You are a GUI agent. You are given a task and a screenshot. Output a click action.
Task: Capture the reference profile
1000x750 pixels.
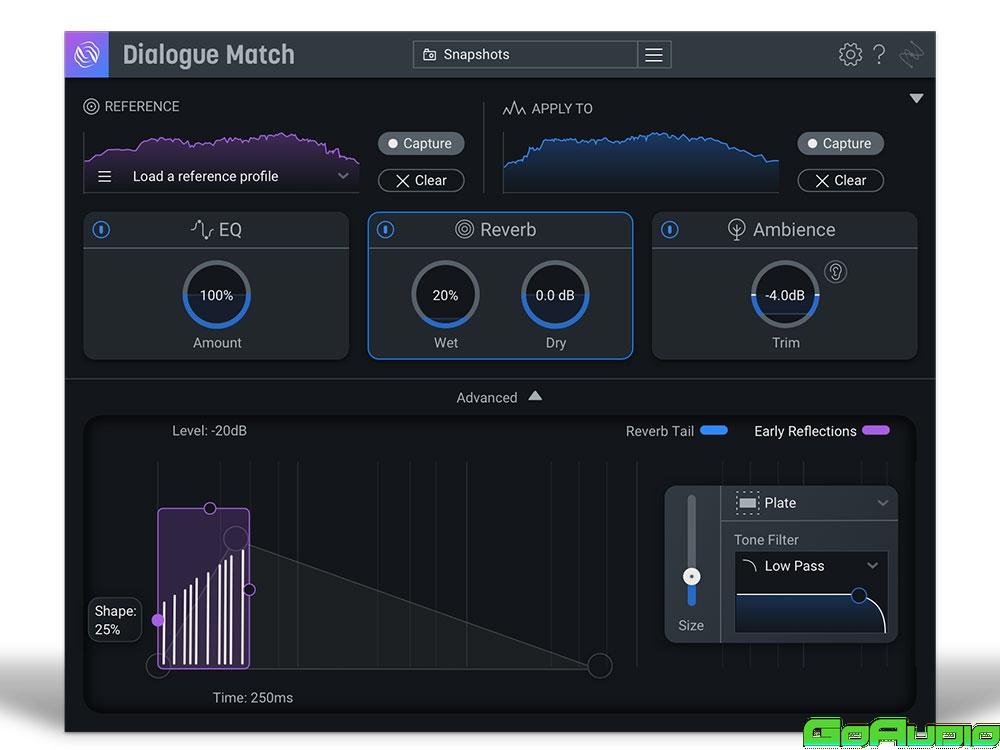tap(421, 143)
